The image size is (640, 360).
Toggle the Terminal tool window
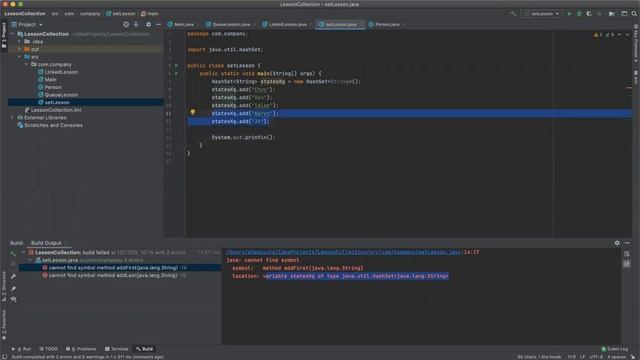(x=116, y=349)
